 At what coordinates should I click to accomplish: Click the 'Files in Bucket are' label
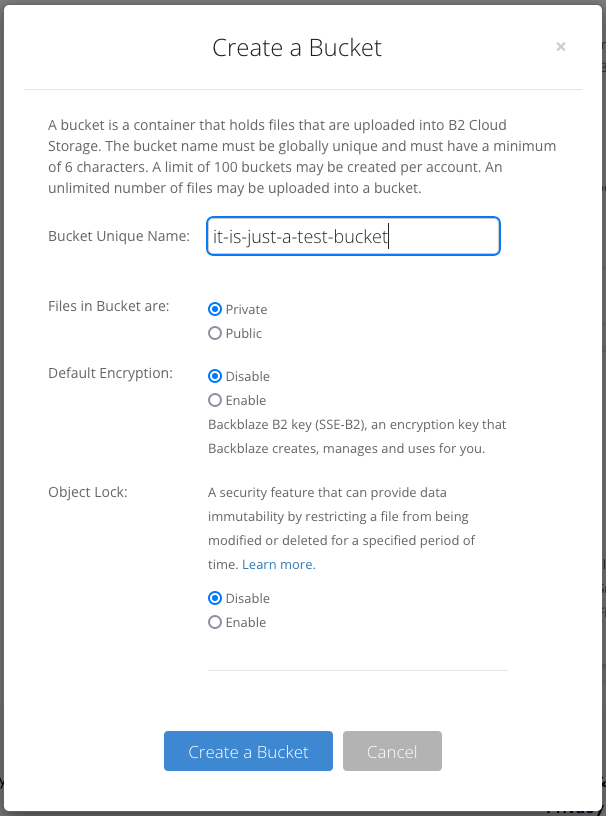[x=110, y=306]
